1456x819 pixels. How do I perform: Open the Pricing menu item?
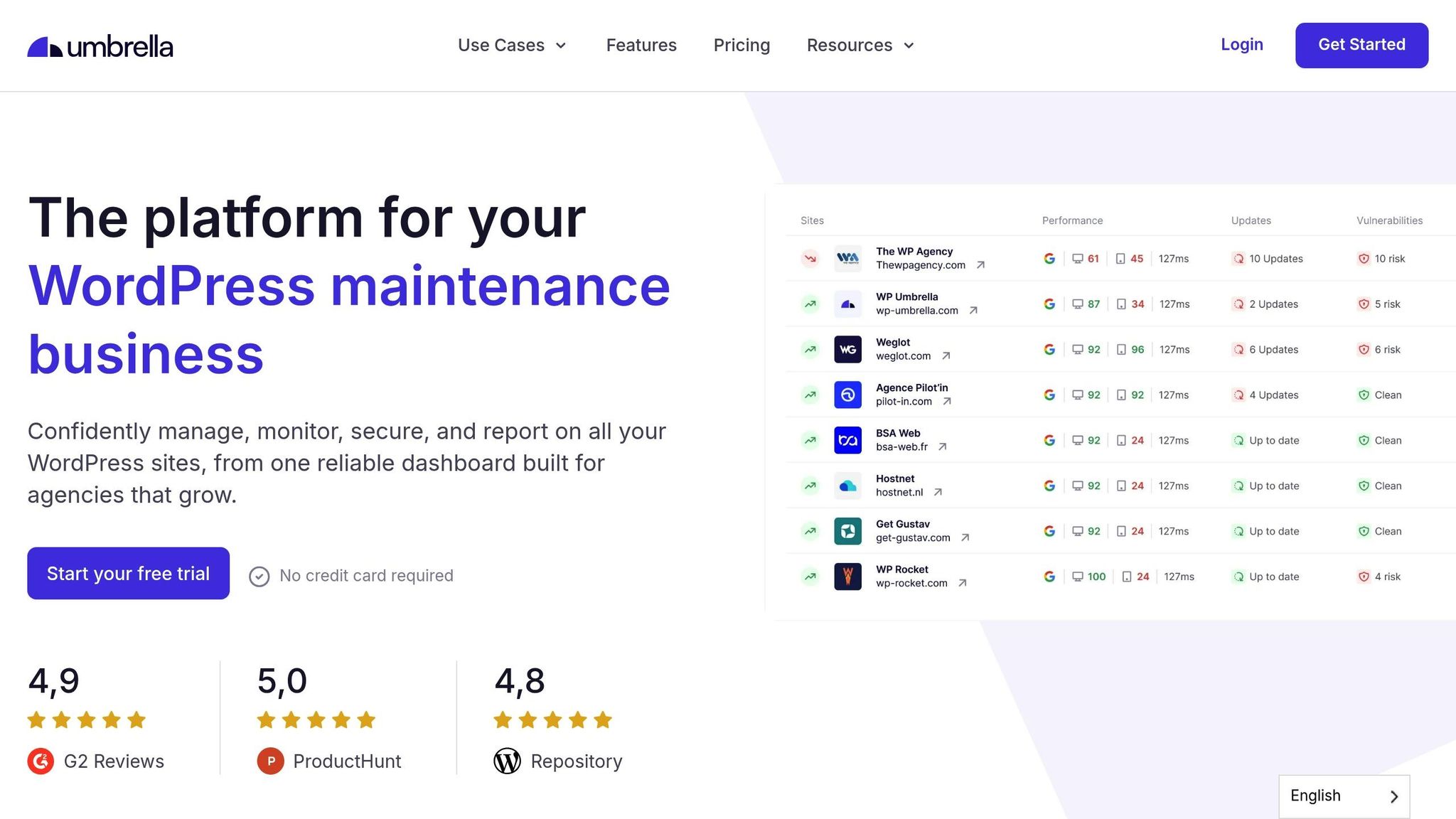pos(742,45)
